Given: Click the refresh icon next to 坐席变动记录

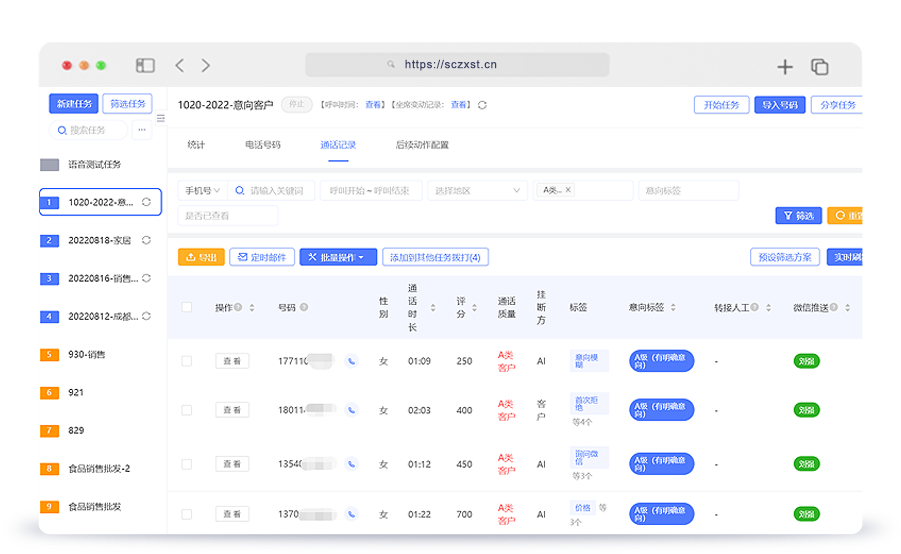Looking at the screenshot, I should pyautogui.click(x=483, y=105).
